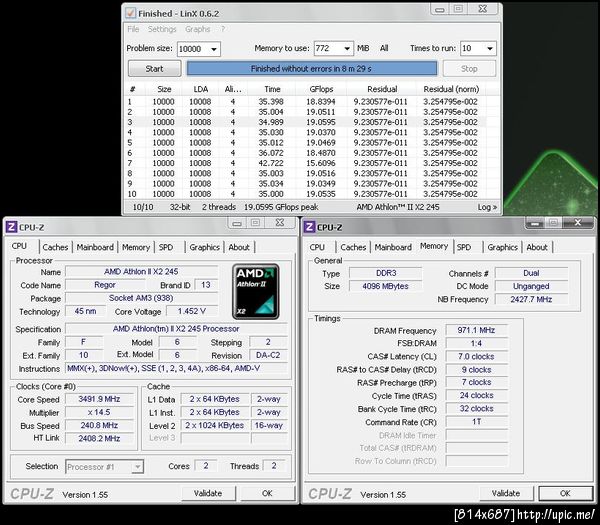This screenshot has height=525, width=600.
Task: Click OK in right CPU-Z window
Action: [x=565, y=493]
